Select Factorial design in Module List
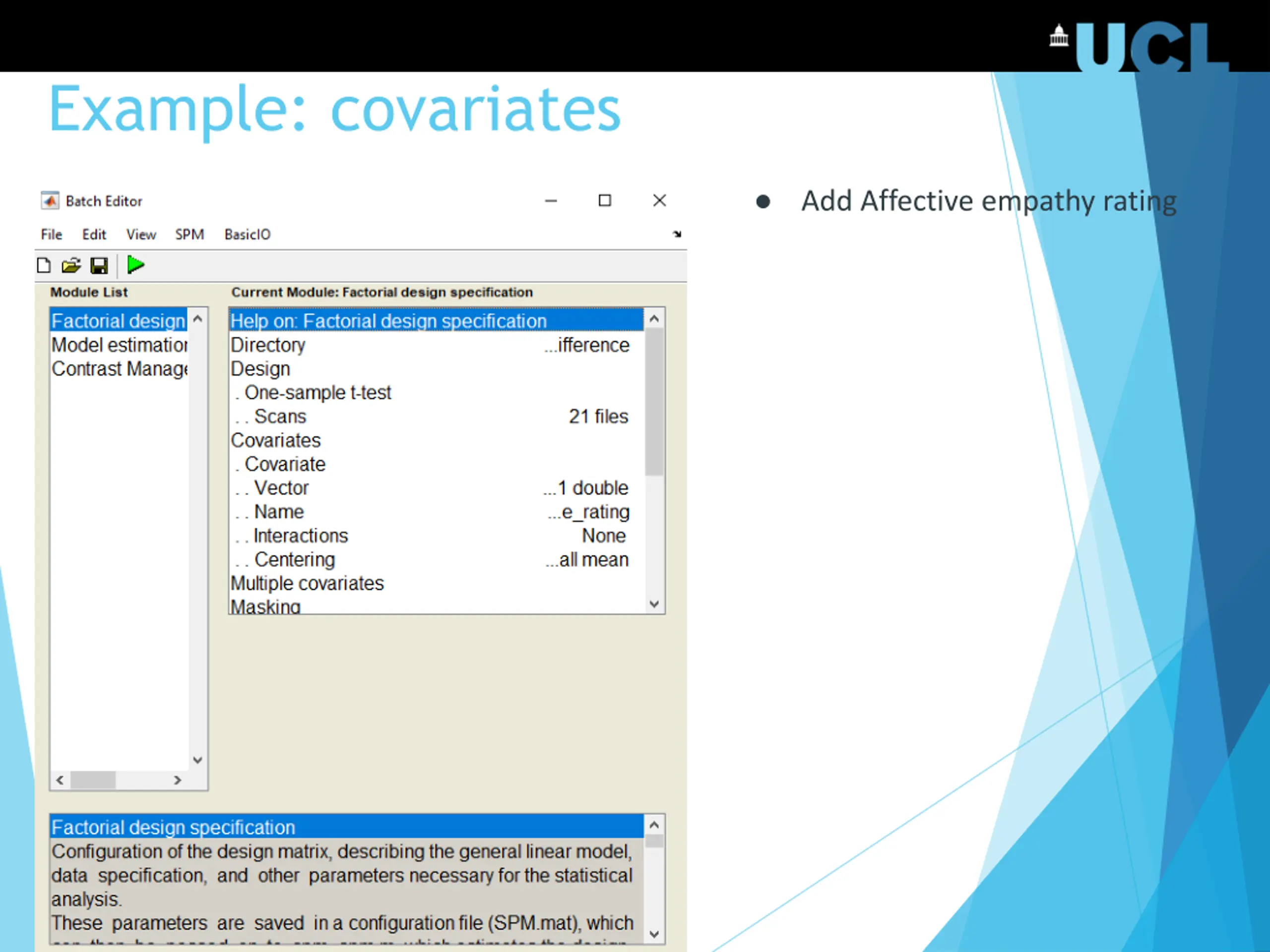1270x952 pixels. (119, 321)
